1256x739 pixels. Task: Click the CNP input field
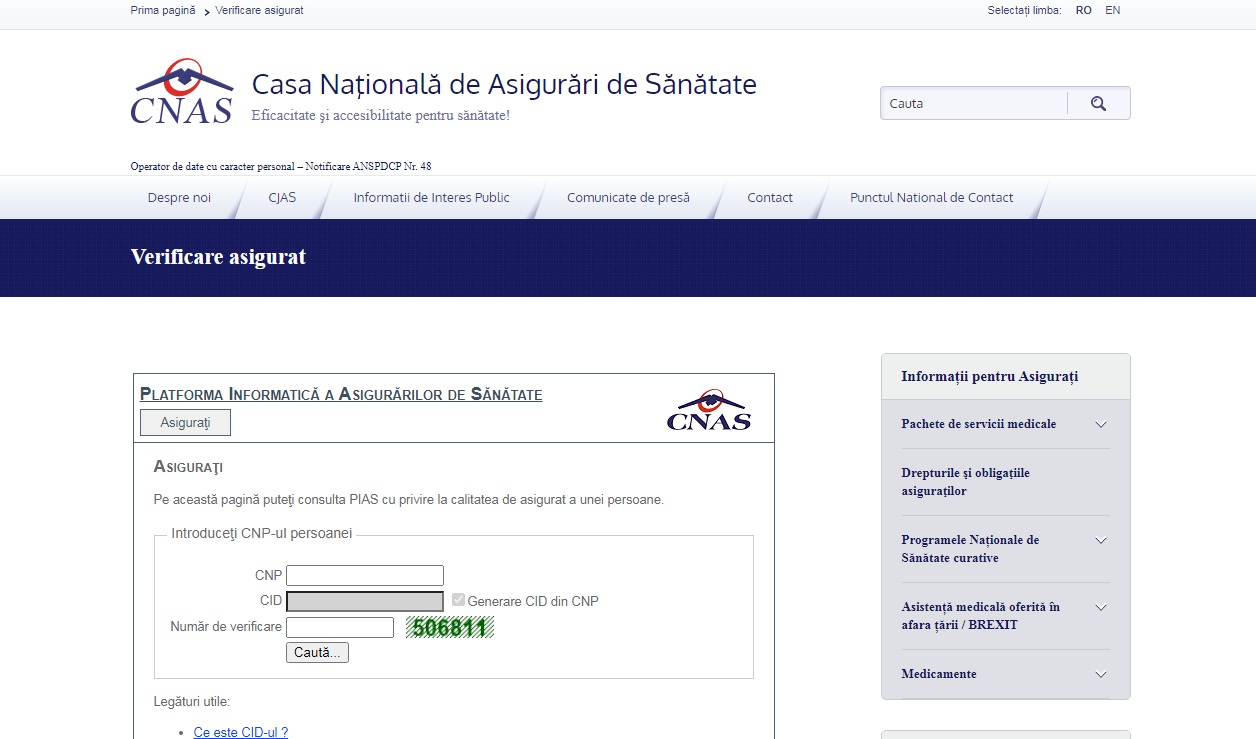click(x=365, y=575)
